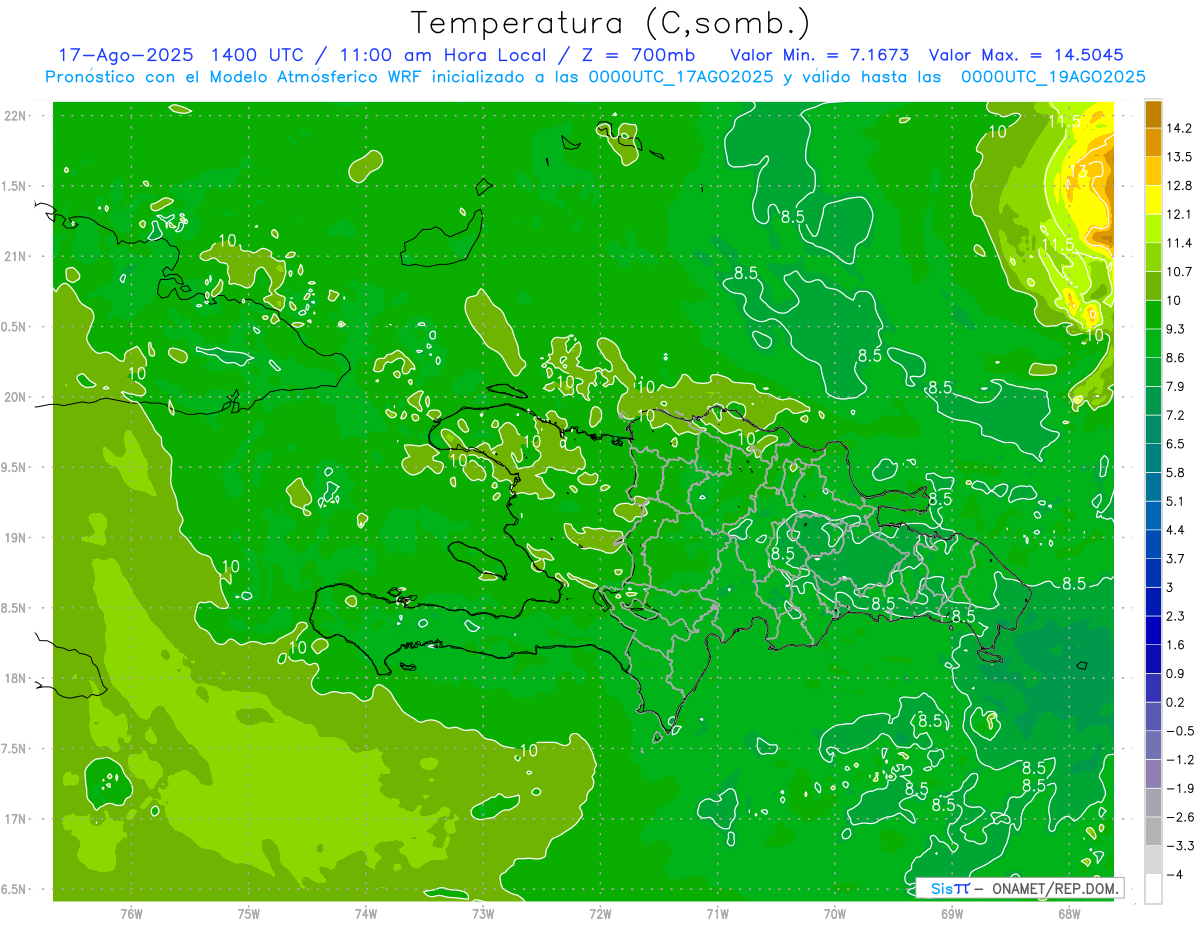Click the purple swatch between -1.2 and -1.9

(1153, 774)
